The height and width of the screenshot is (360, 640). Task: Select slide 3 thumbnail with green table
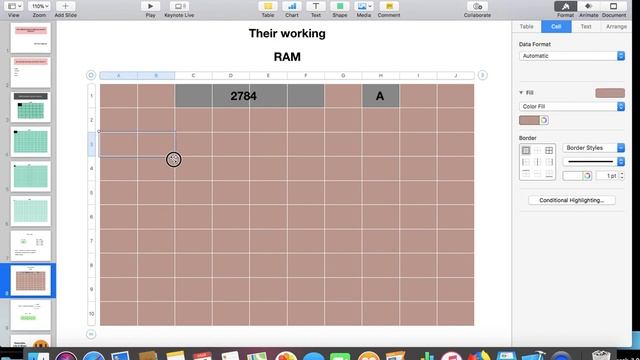pos(31,107)
